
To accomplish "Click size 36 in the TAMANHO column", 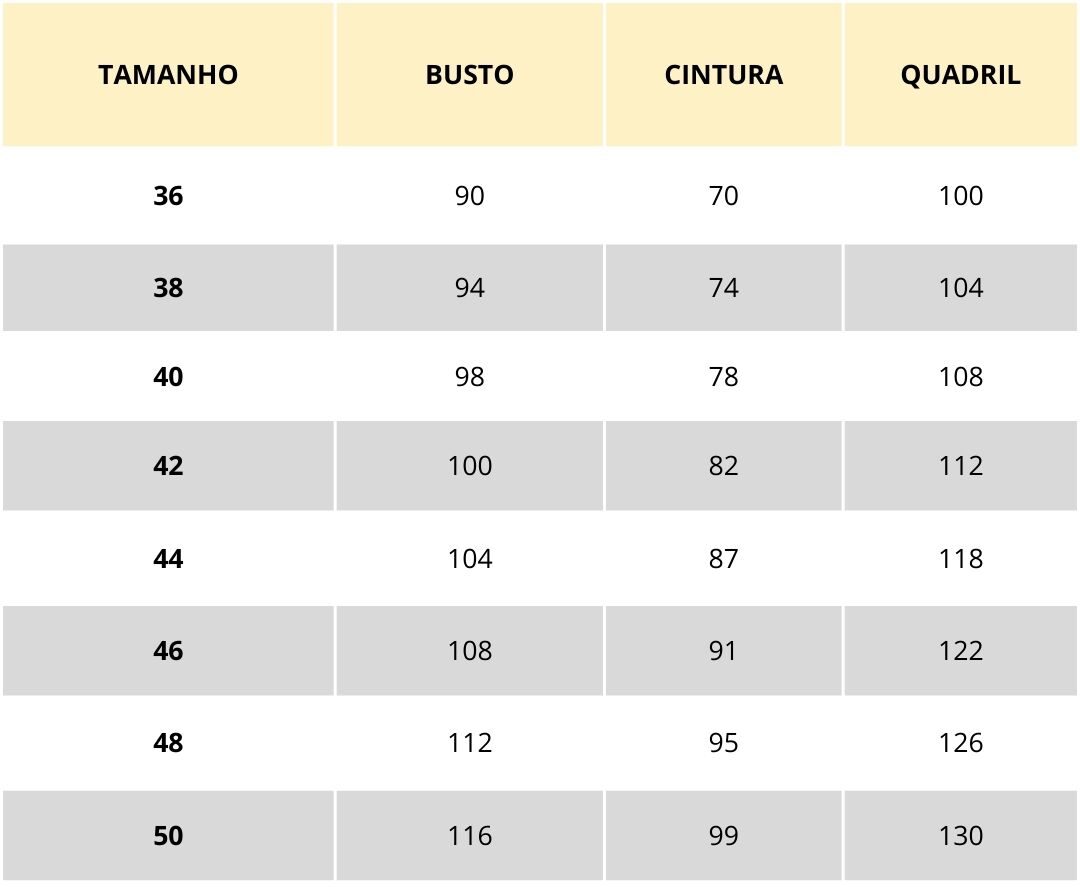I will (168, 196).
